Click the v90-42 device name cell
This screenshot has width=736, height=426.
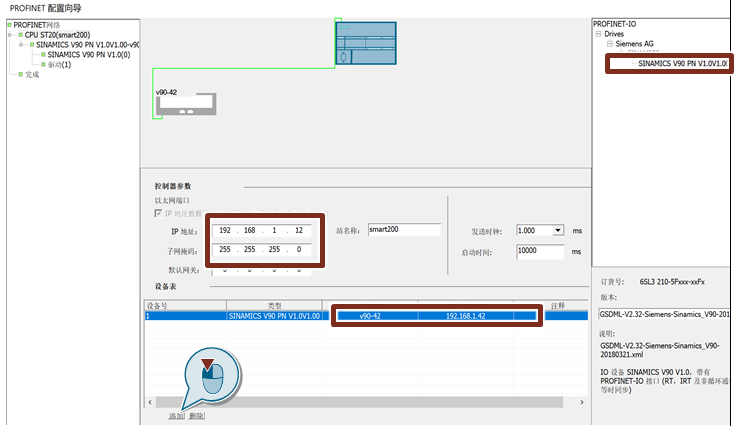[x=370, y=316]
